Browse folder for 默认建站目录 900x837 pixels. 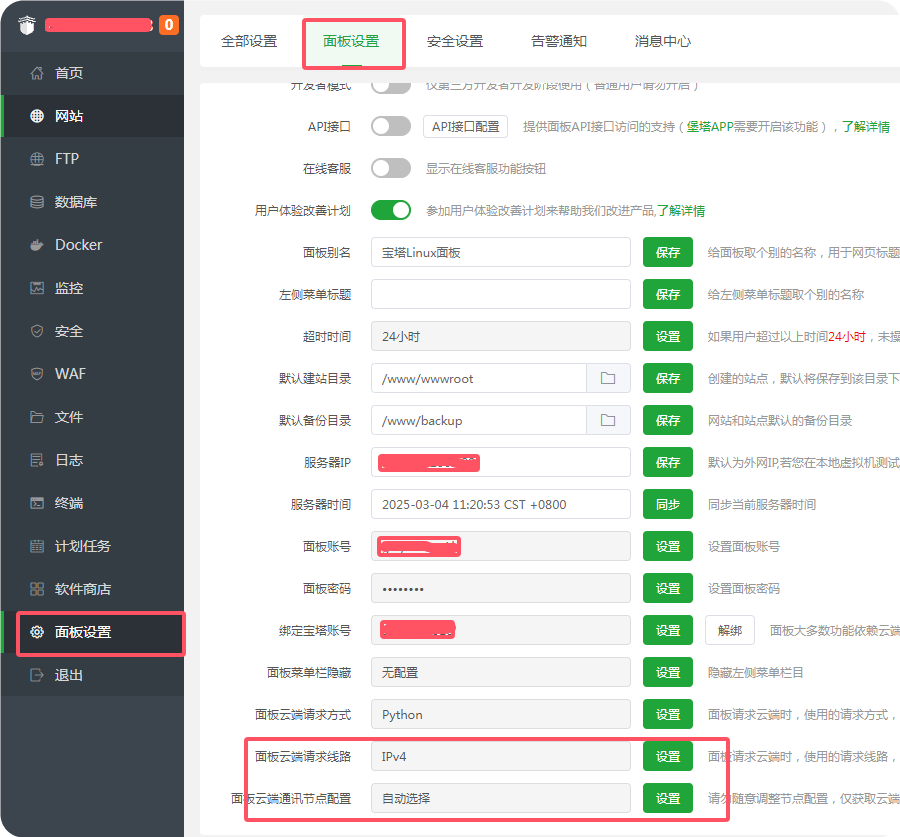click(608, 378)
